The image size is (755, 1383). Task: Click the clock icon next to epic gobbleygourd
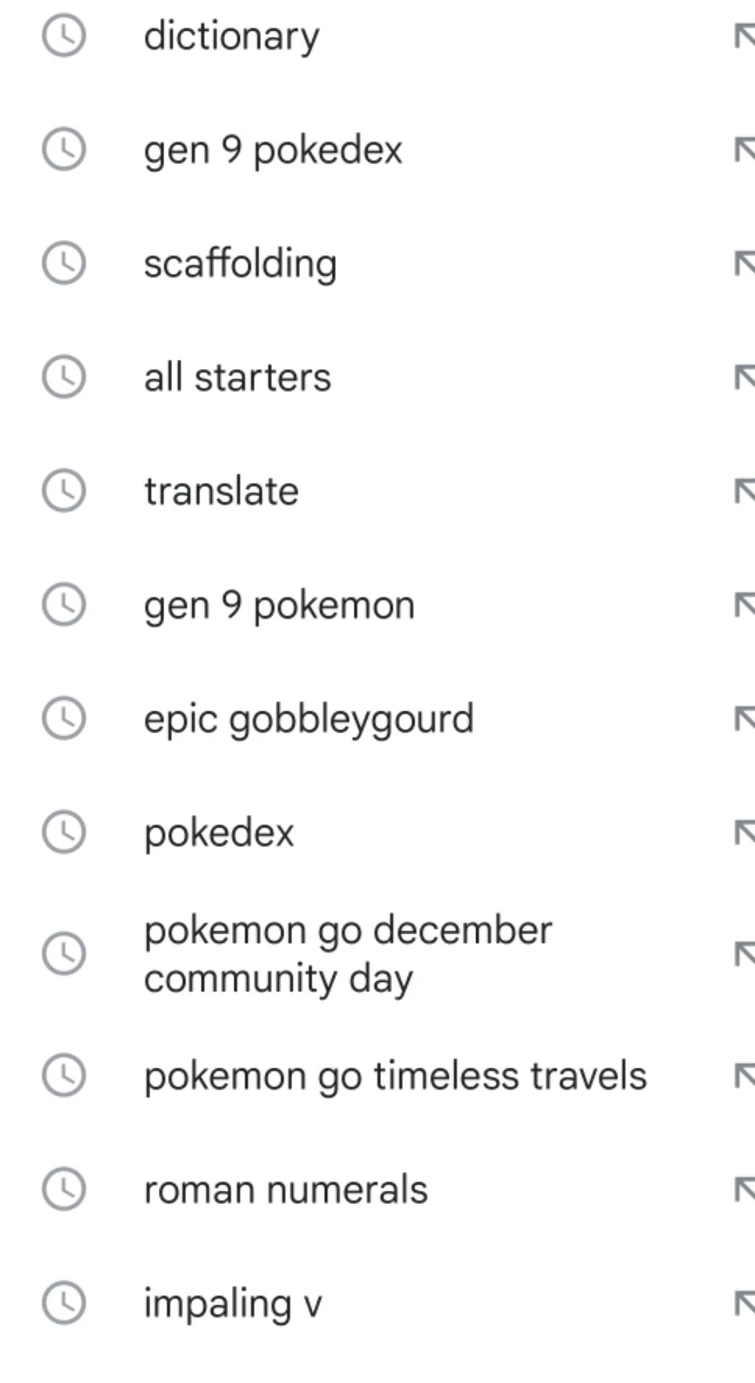63,718
